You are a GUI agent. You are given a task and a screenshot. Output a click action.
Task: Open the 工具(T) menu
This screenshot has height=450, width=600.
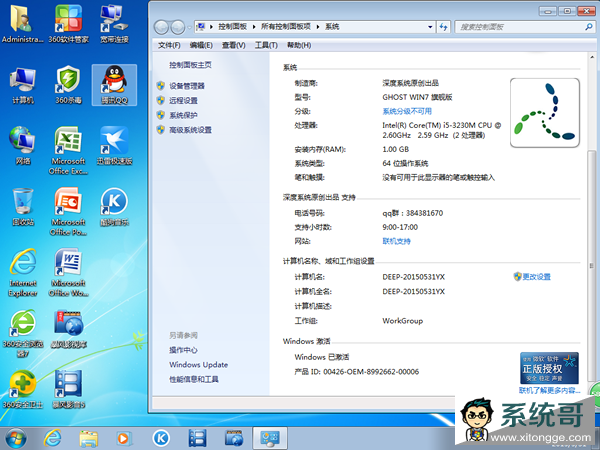pos(266,45)
